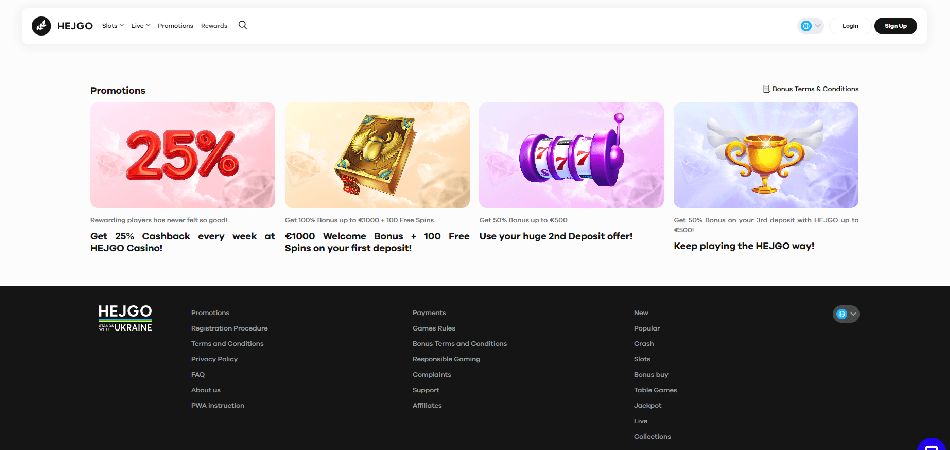Open 'Get 25% Cashback every week' headline

(x=182, y=242)
